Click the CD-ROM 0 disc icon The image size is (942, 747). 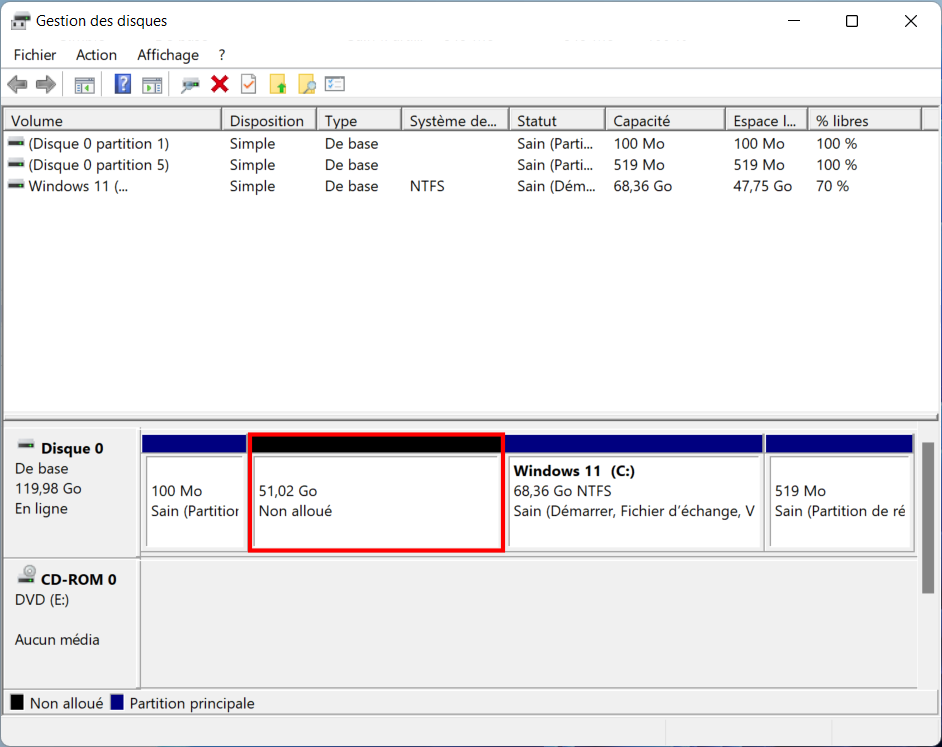(x=27, y=575)
